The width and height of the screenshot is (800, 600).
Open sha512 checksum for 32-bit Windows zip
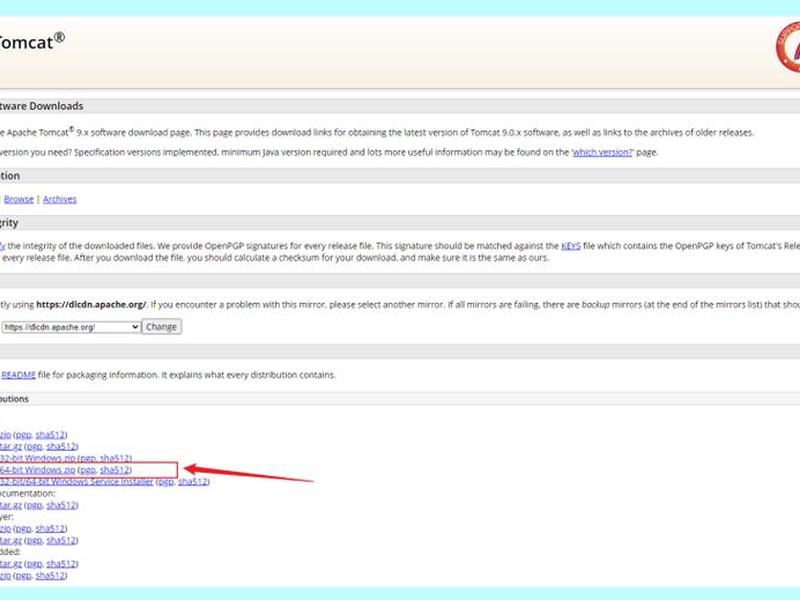(115, 458)
